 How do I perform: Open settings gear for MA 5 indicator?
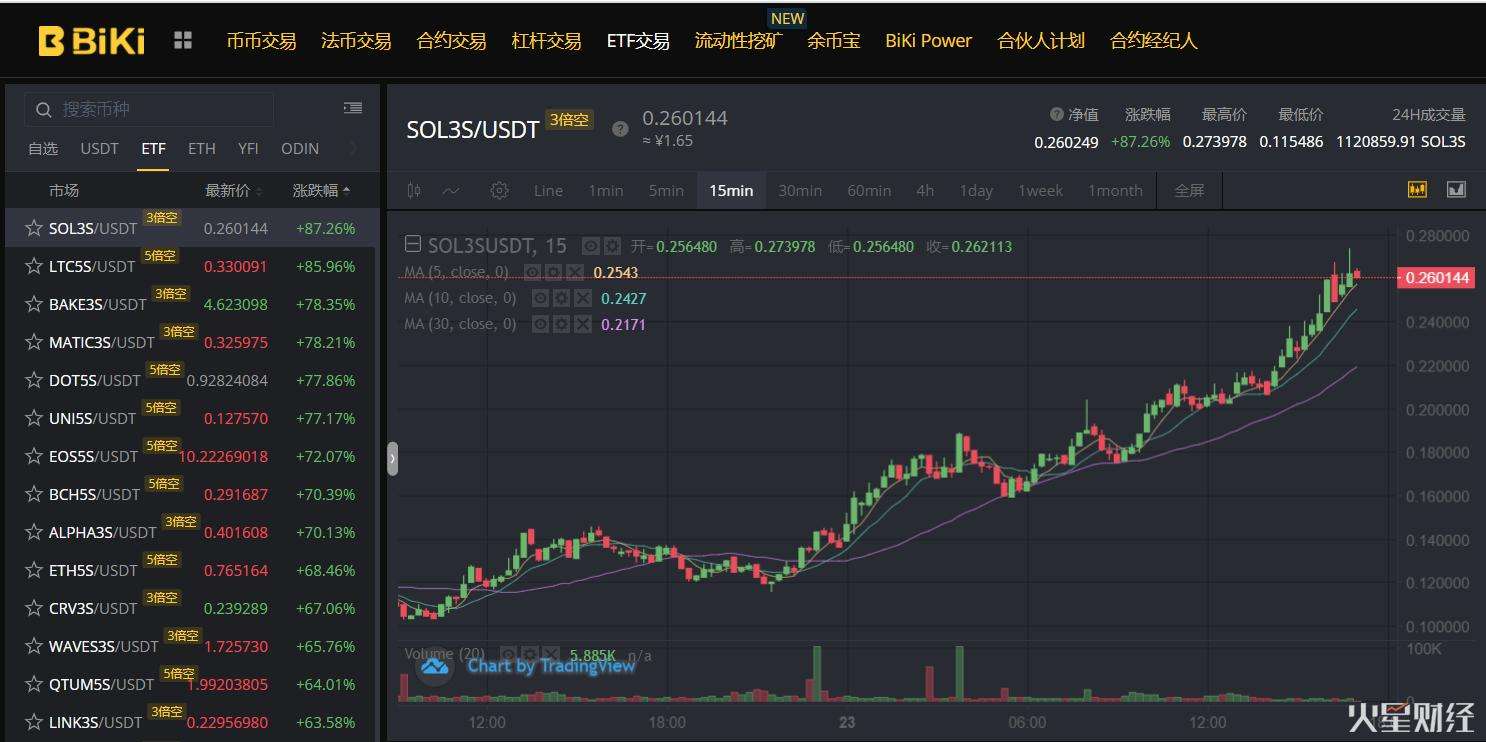tap(553, 272)
